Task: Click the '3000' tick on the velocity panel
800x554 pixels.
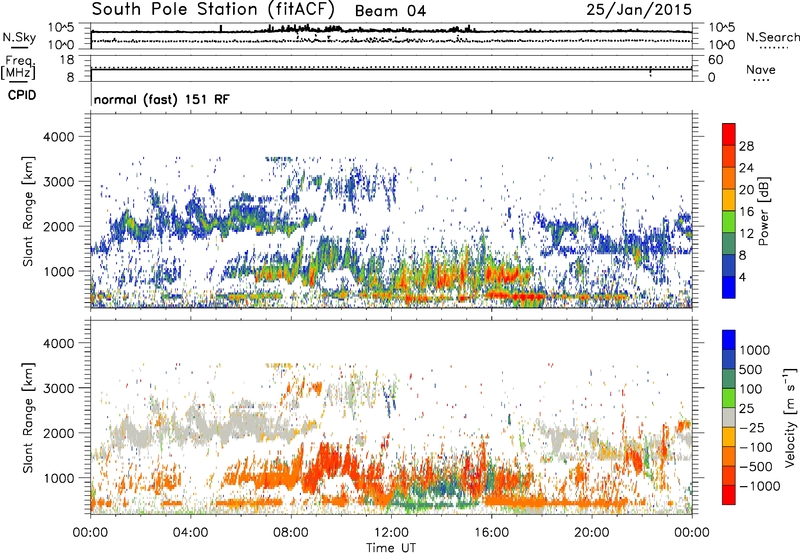Action: coord(58,389)
